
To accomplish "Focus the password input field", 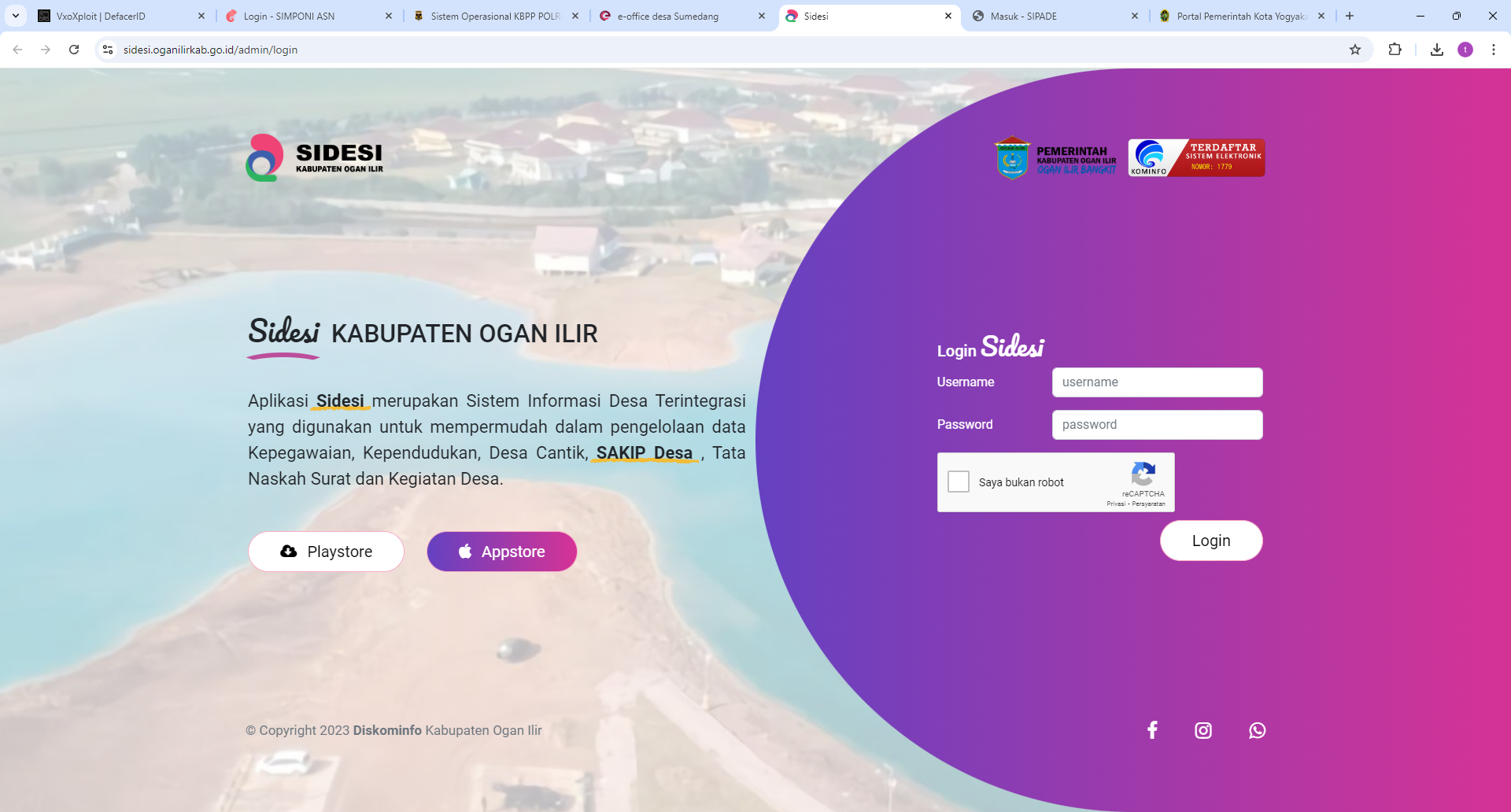I will [1157, 425].
